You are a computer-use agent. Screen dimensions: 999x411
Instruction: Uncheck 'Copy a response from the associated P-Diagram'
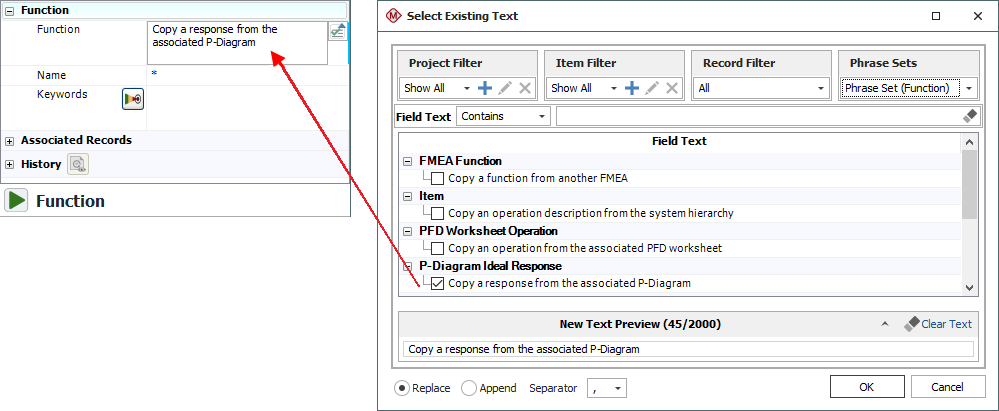pyautogui.click(x=437, y=283)
